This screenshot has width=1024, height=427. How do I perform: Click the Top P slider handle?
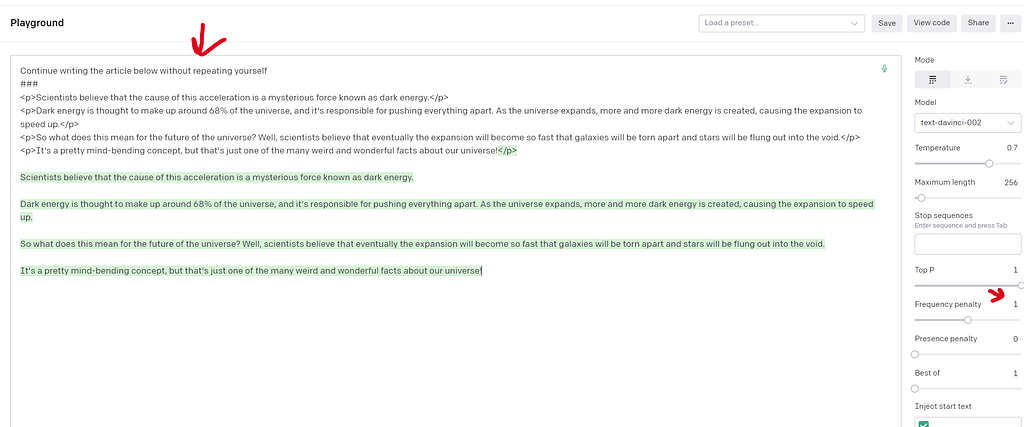1020,285
